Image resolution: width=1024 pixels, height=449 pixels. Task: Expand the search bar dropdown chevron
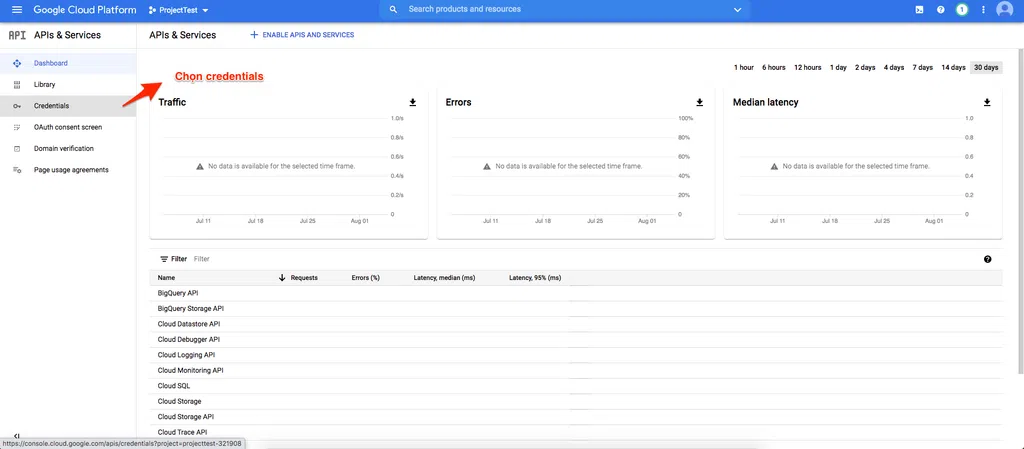[x=738, y=10]
